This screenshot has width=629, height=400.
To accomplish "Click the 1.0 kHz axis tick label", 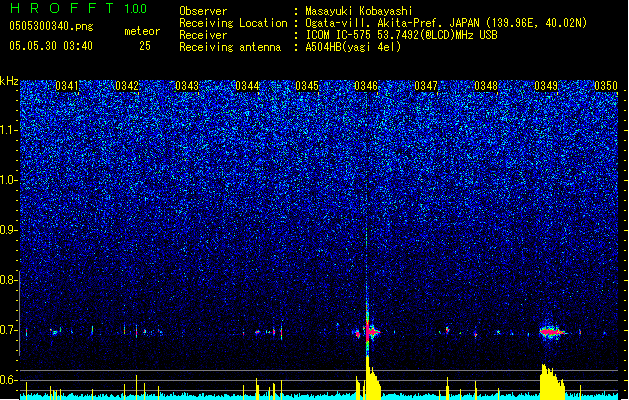I will tap(8, 180).
